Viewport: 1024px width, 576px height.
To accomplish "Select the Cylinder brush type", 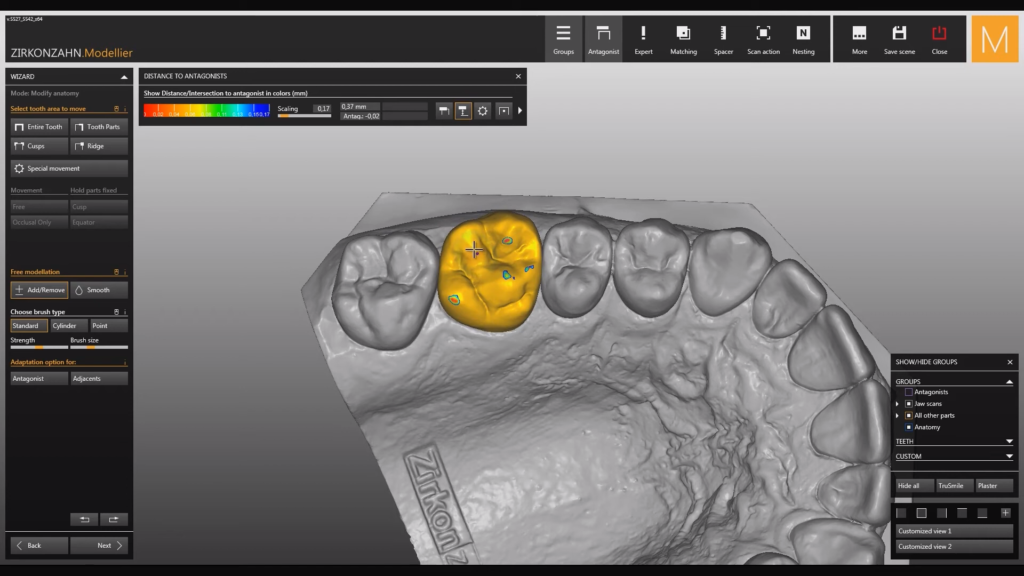I will (68, 325).
